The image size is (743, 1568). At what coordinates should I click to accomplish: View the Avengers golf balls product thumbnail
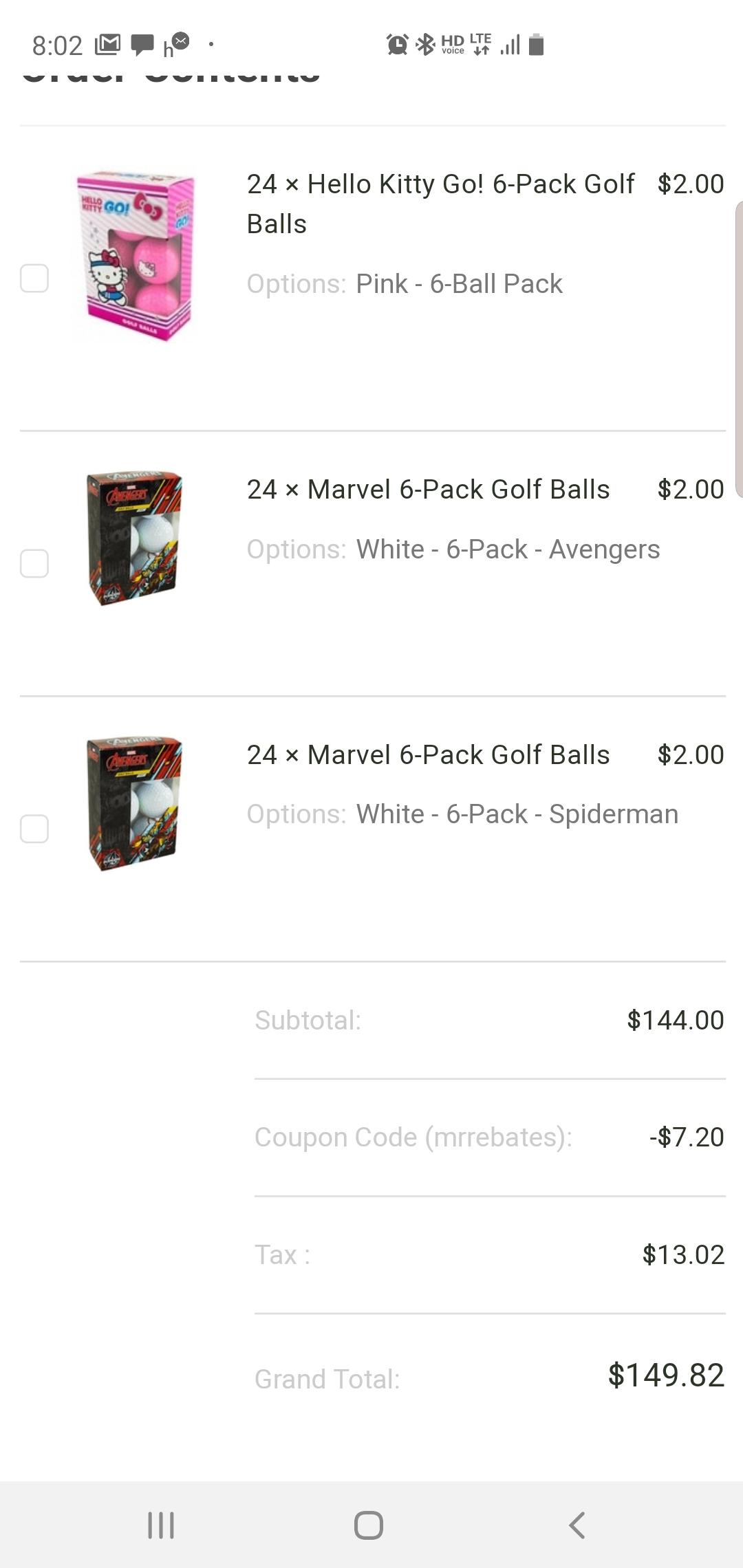click(x=134, y=538)
